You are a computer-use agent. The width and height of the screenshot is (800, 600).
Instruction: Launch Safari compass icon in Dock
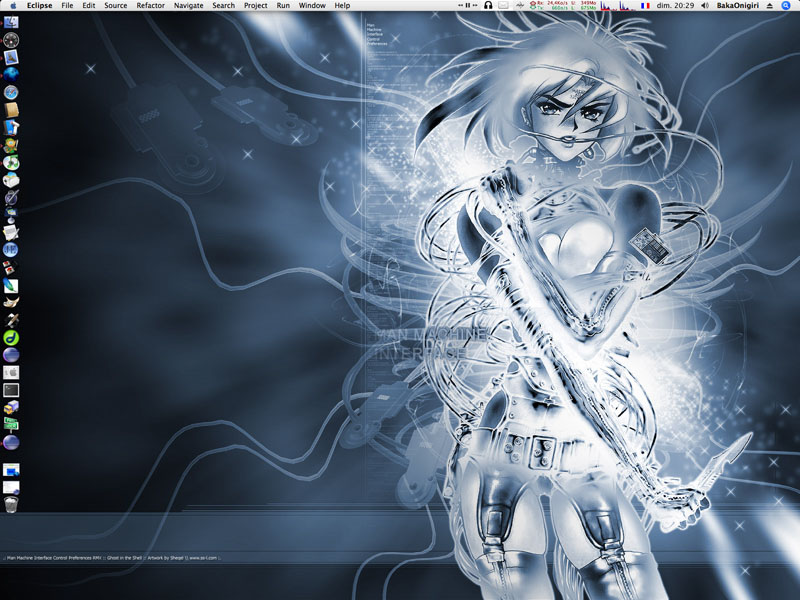click(11, 92)
